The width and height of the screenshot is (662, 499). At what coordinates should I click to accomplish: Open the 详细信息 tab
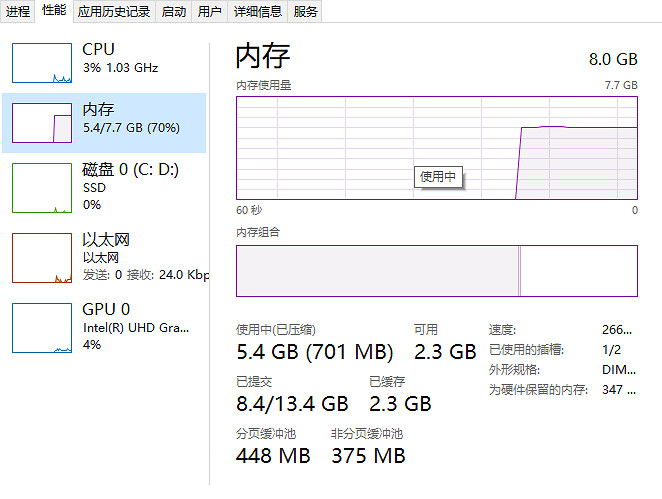coord(257,11)
